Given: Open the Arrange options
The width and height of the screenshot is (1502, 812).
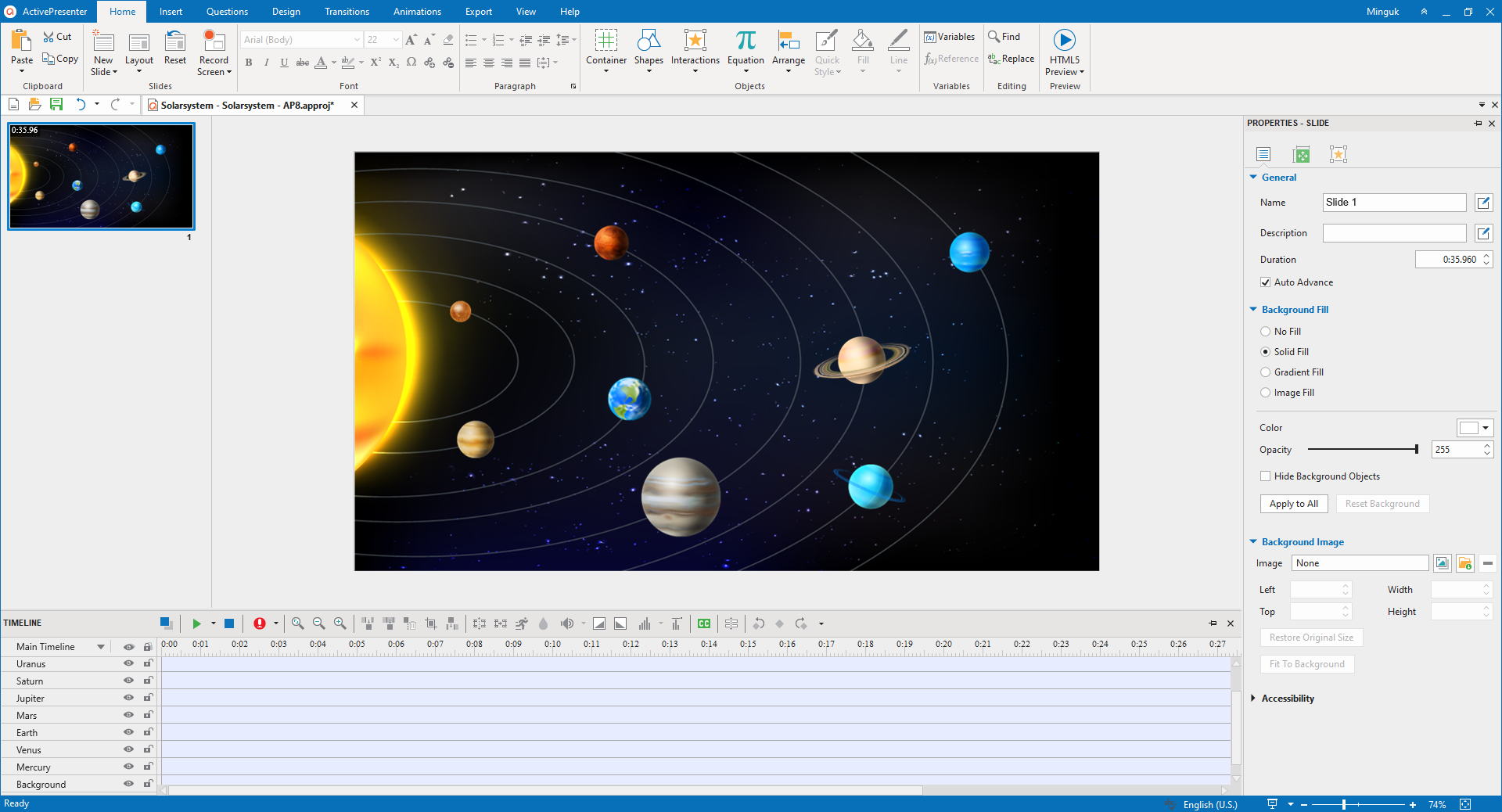Looking at the screenshot, I should coord(789,51).
